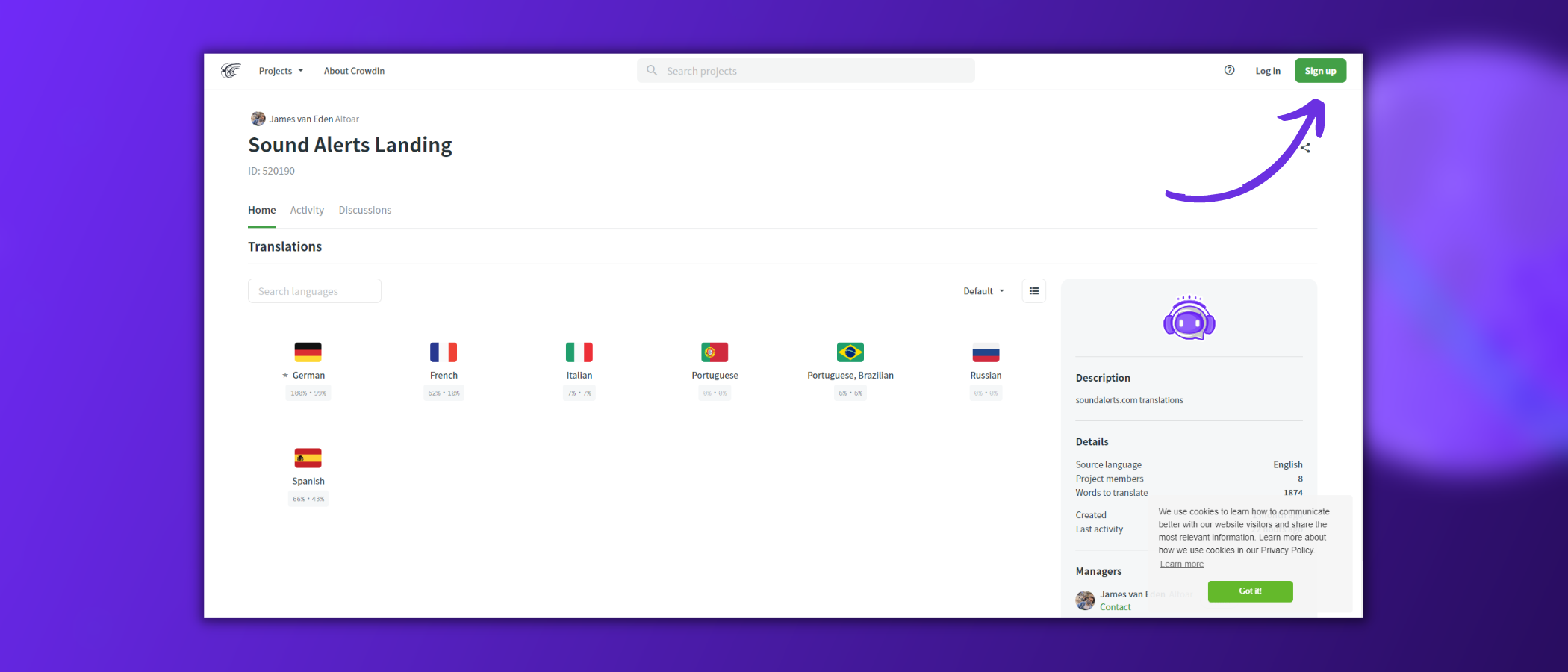1568x672 pixels.
Task: Toggle the list view icon
Action: point(1034,291)
